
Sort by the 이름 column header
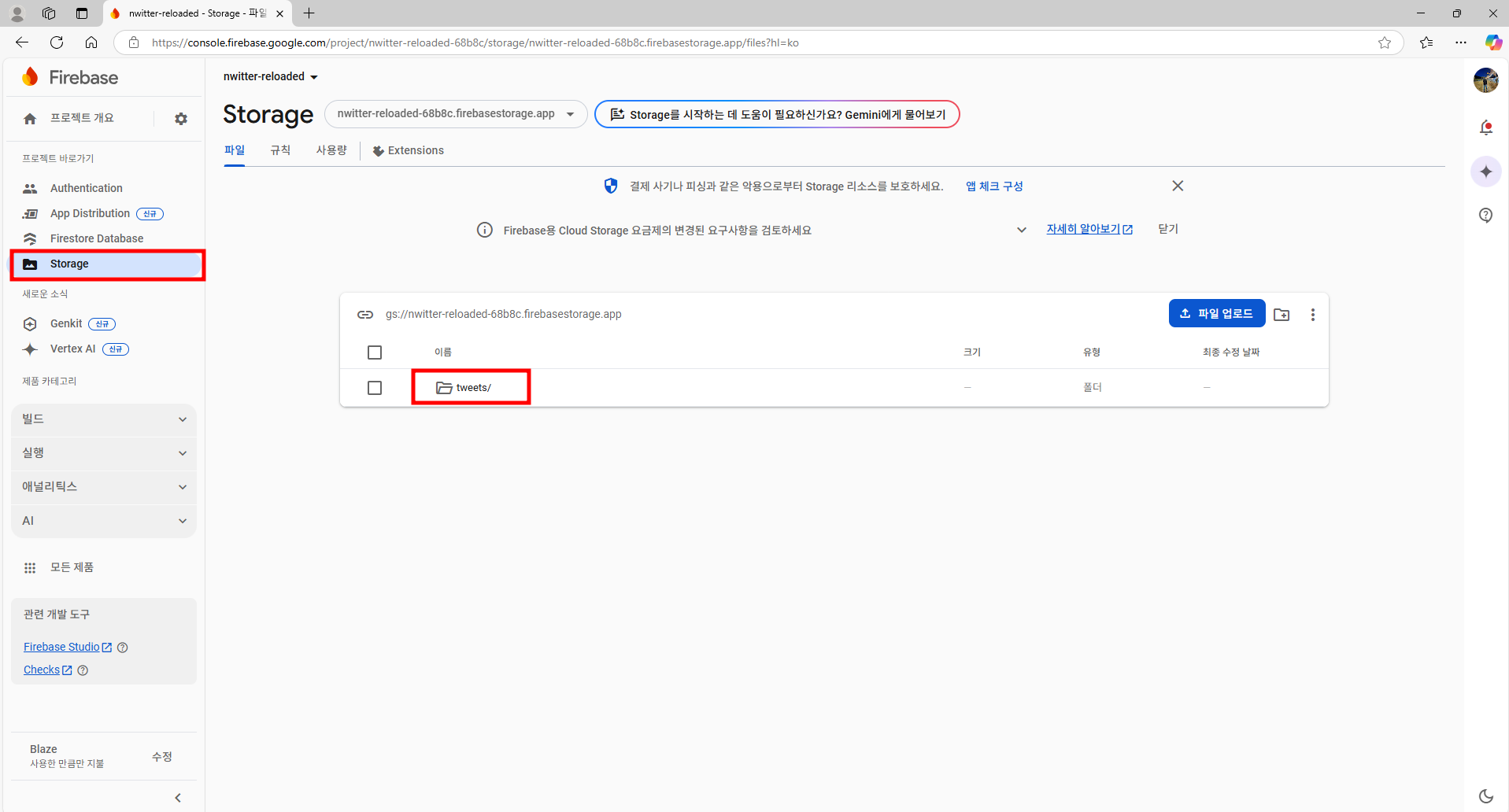tap(443, 352)
